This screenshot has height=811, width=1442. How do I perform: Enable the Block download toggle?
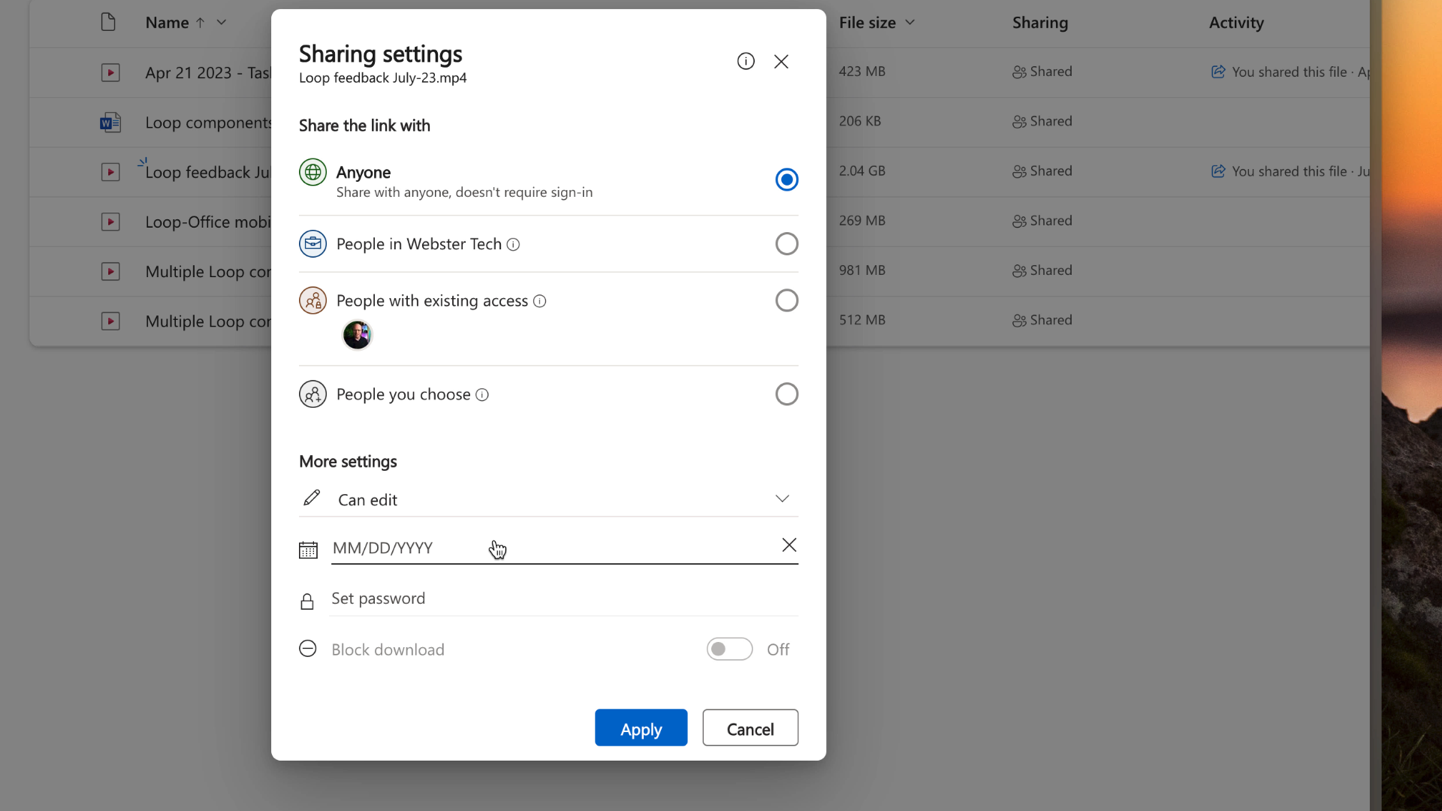pos(729,648)
